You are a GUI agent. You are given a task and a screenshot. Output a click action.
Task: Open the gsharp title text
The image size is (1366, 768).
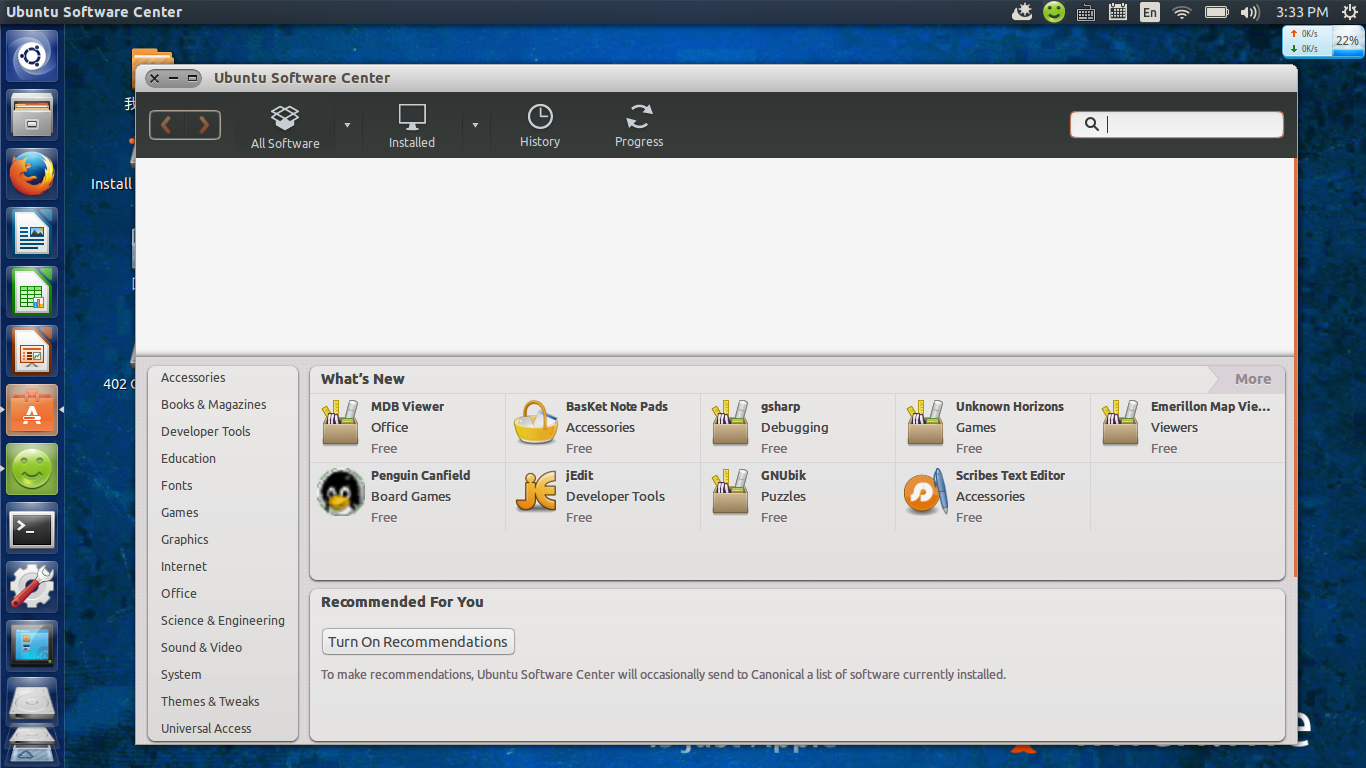[781, 407]
